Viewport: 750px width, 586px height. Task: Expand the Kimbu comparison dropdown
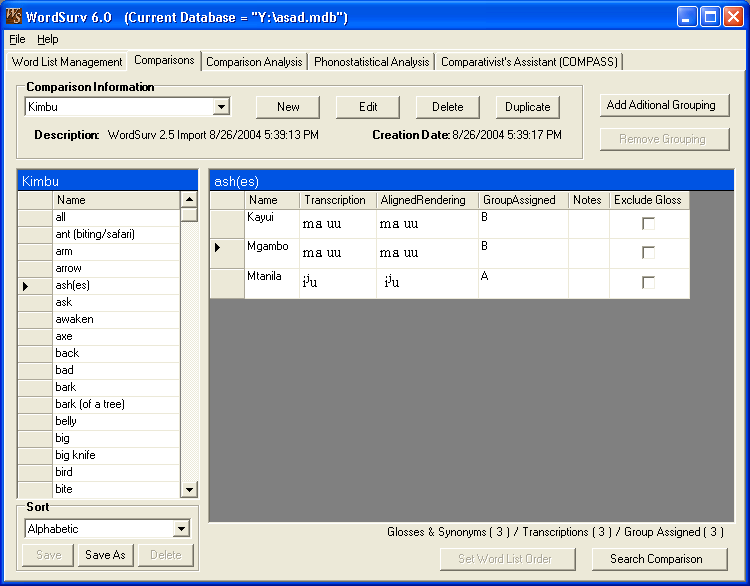point(221,107)
